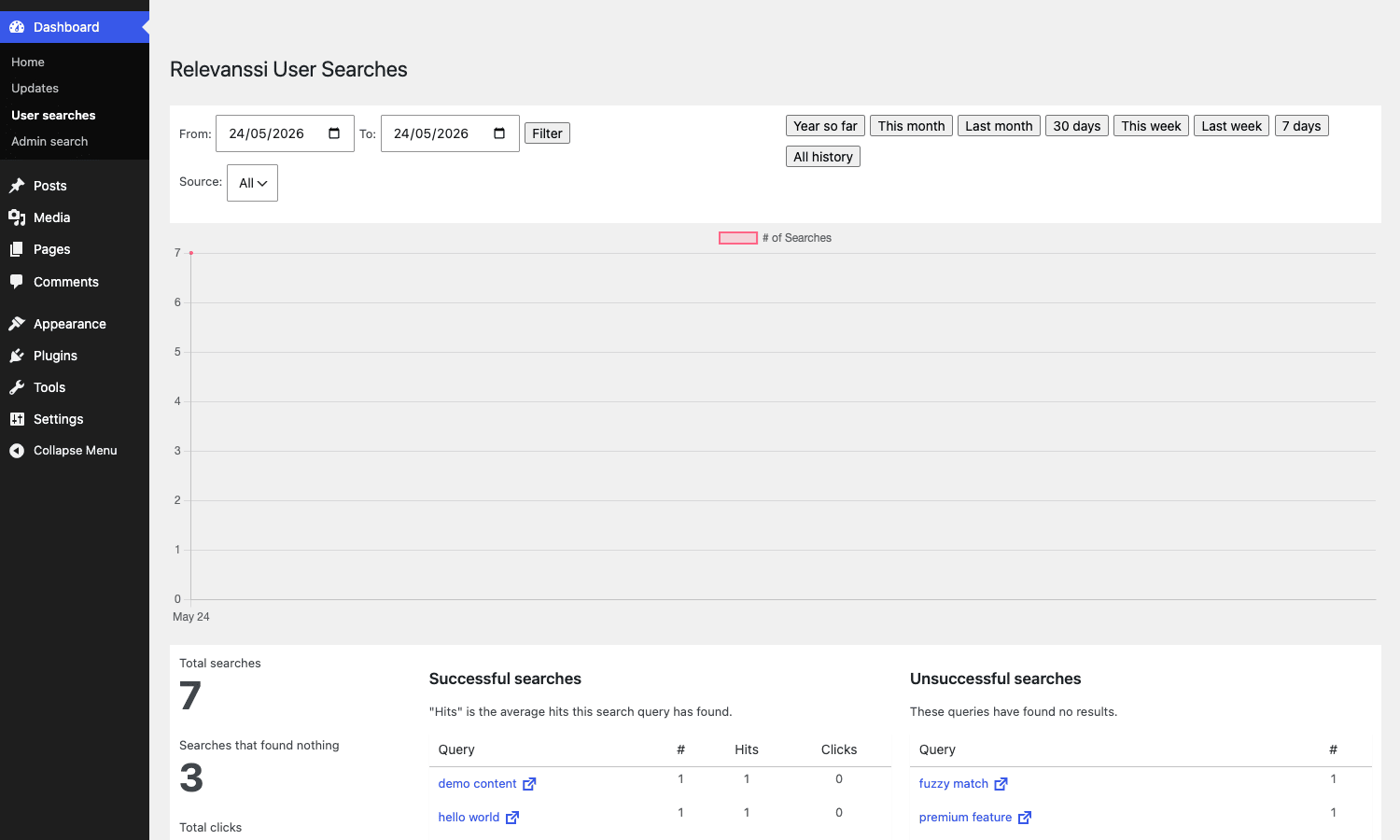This screenshot has height=840, width=1400.
Task: Click the Pages icon in sidebar
Action: pos(17,249)
